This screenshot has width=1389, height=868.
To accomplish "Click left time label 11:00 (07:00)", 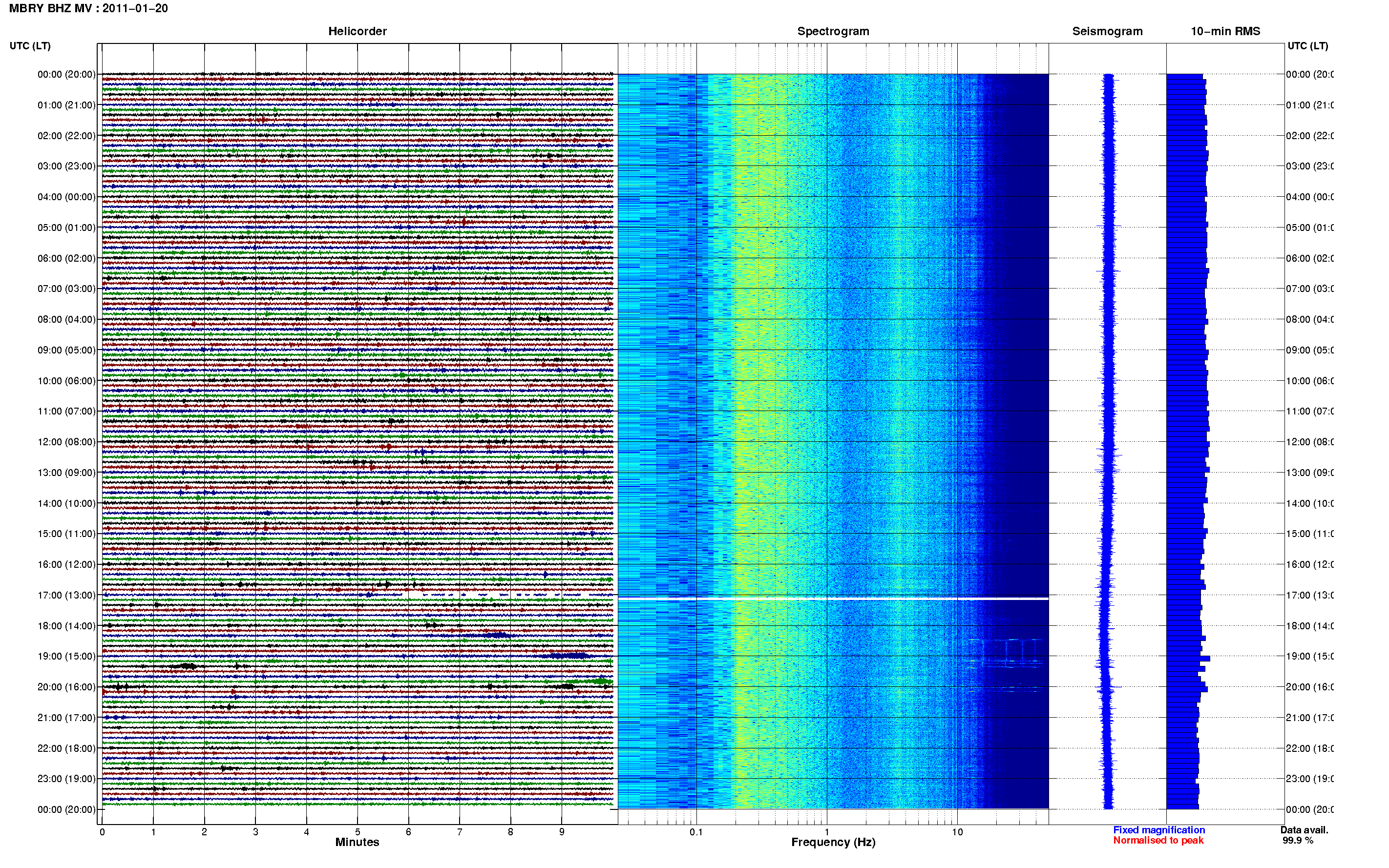I will [66, 411].
